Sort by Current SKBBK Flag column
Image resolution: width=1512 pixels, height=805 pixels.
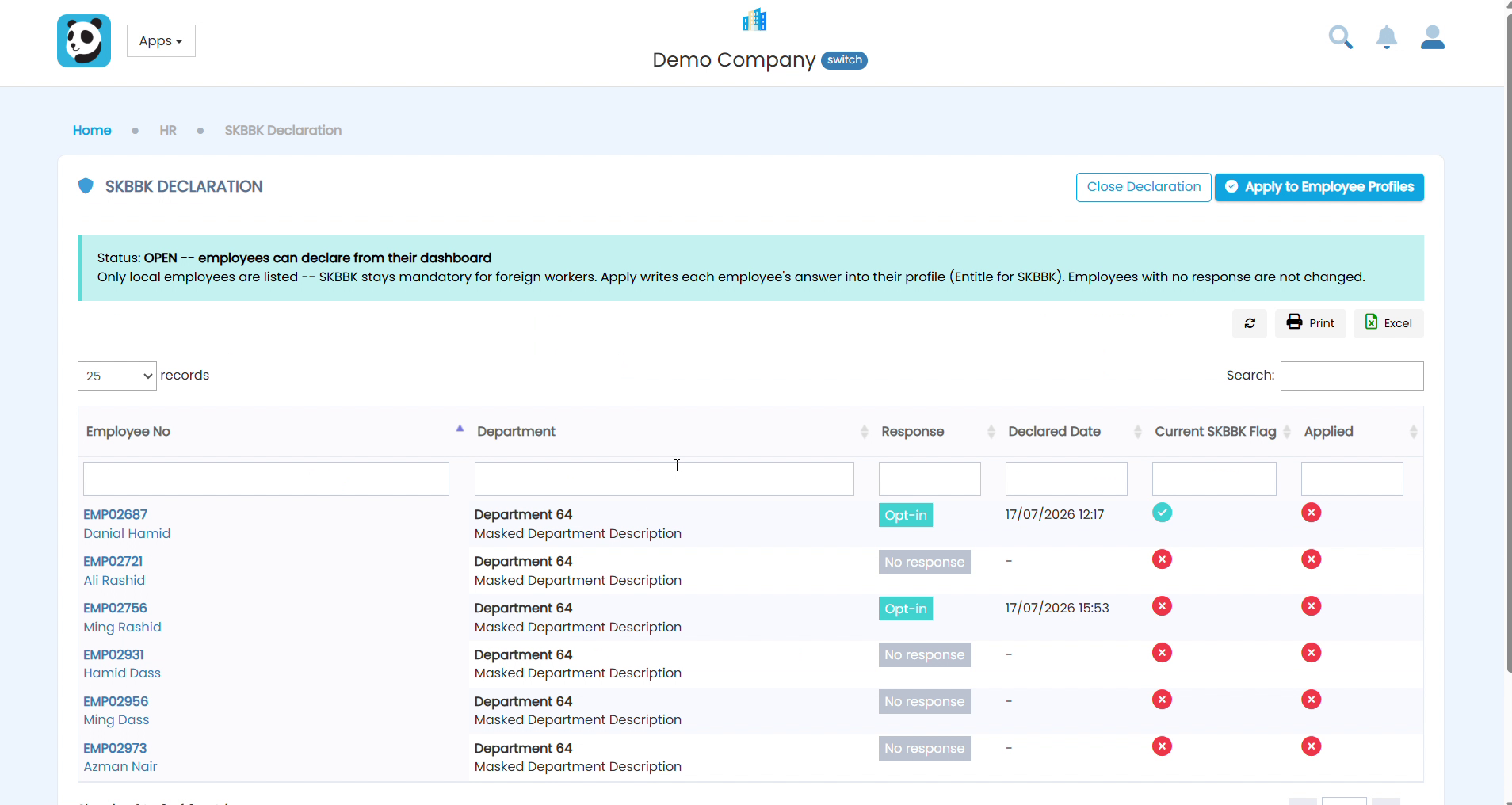(x=1221, y=432)
